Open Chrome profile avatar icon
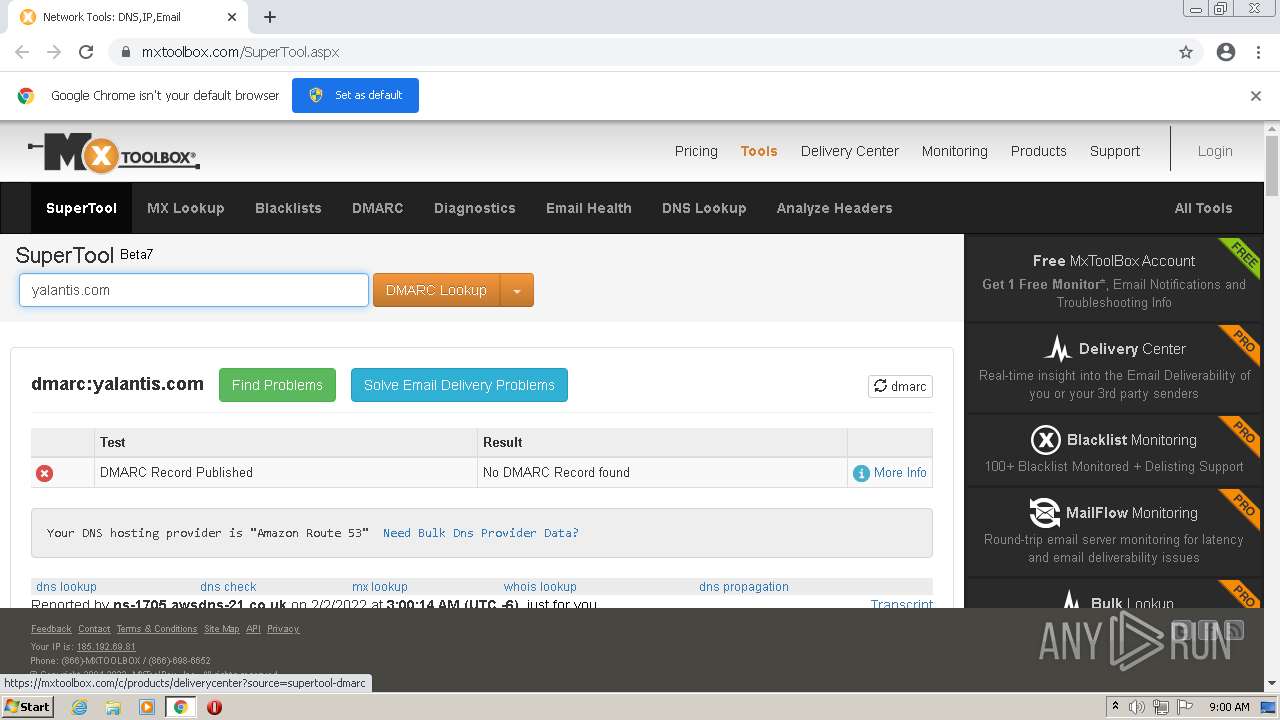Screen dimensions: 1280x720 (x=1226, y=52)
